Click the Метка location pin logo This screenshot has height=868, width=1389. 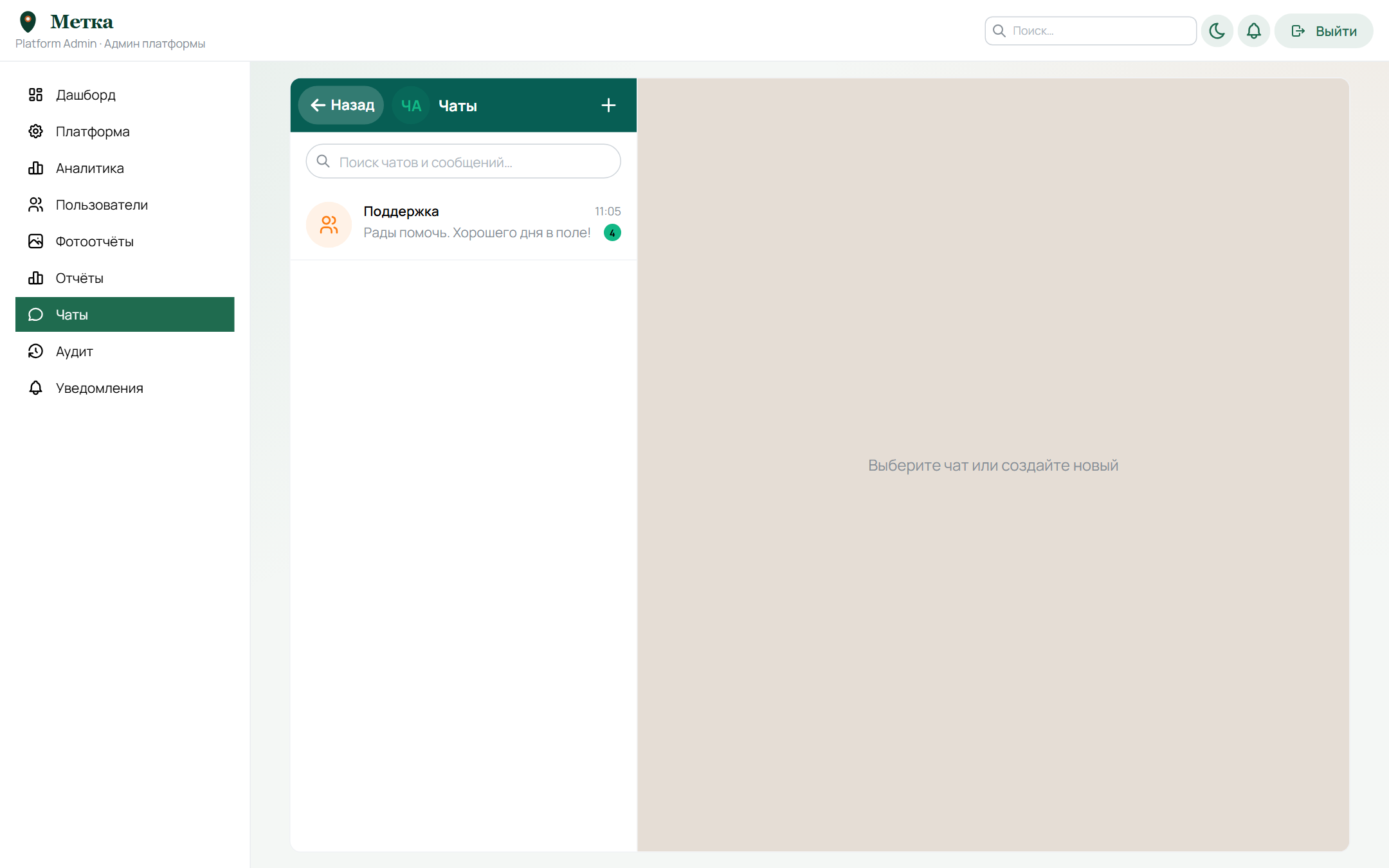coord(28,22)
